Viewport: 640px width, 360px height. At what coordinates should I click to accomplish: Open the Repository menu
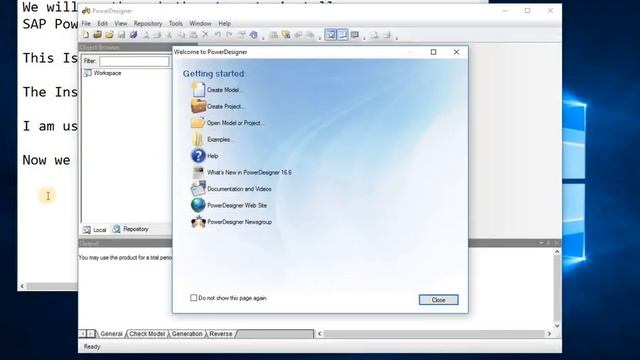point(148,23)
